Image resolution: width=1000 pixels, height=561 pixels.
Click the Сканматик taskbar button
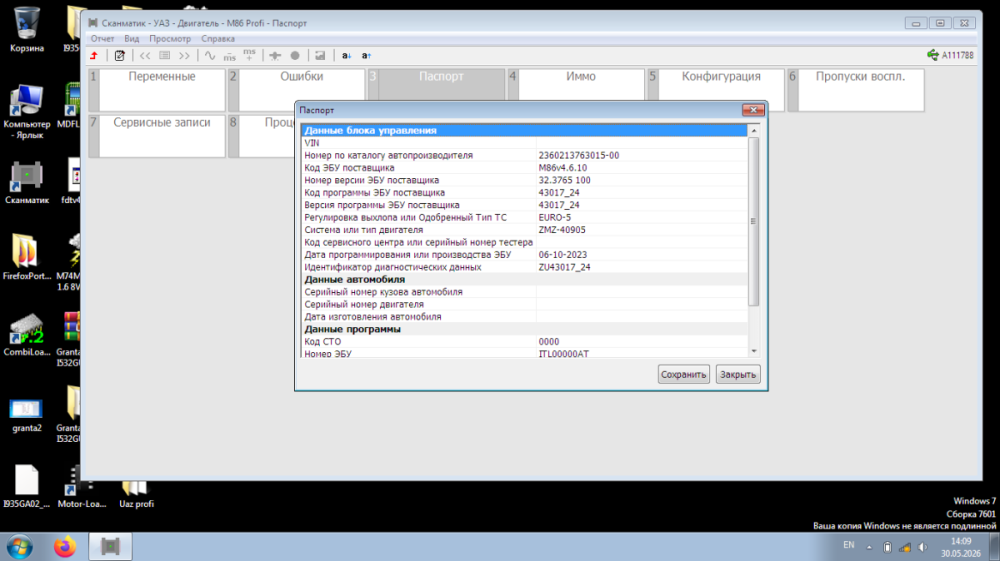tap(110, 547)
